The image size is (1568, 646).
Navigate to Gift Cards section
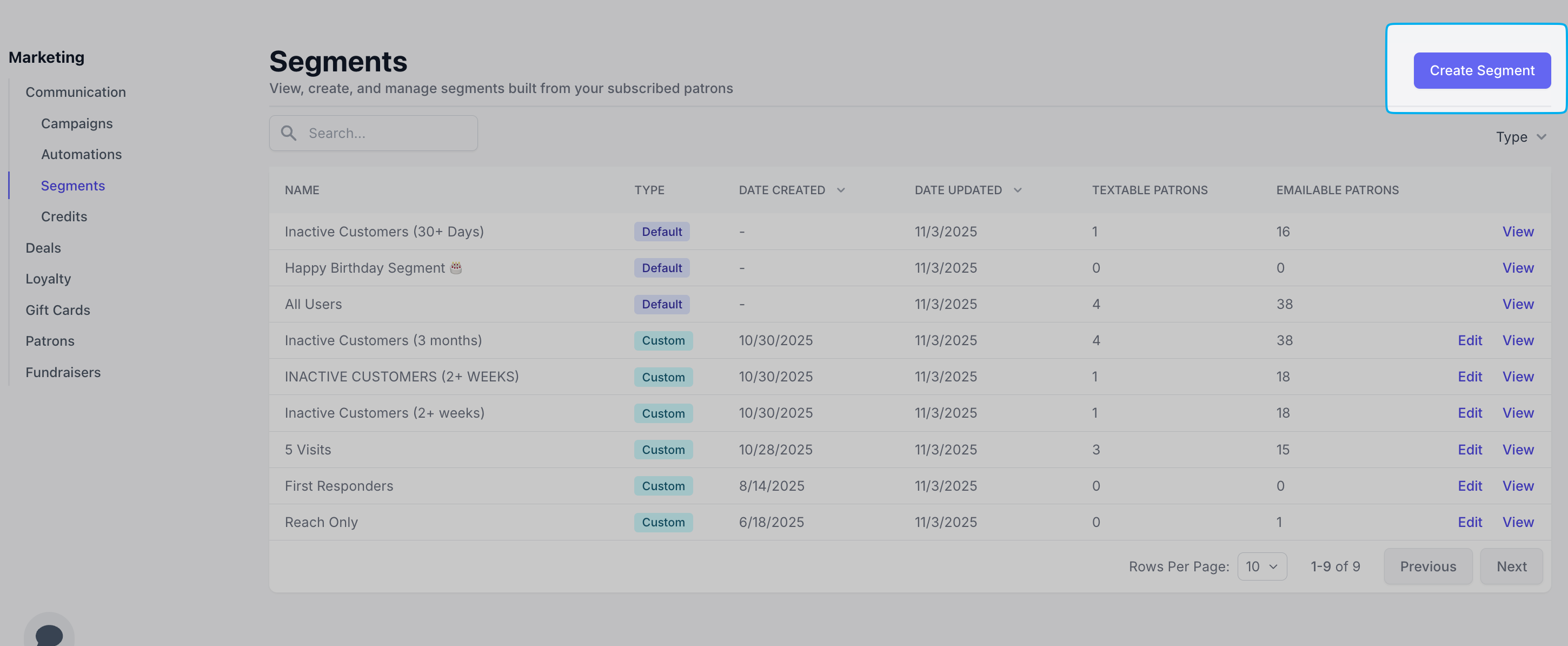[58, 310]
